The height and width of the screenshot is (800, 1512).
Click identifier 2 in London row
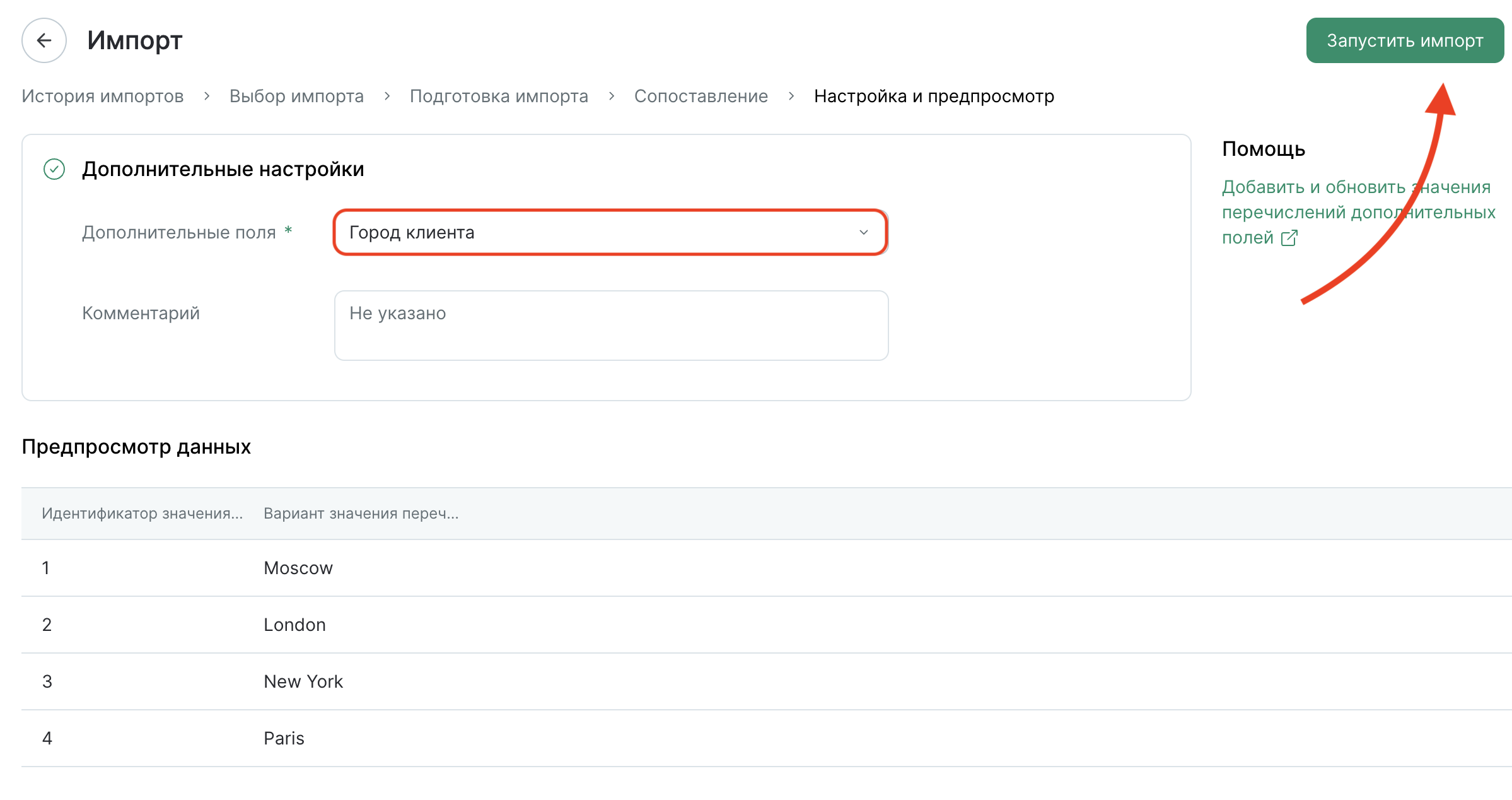[x=47, y=625]
